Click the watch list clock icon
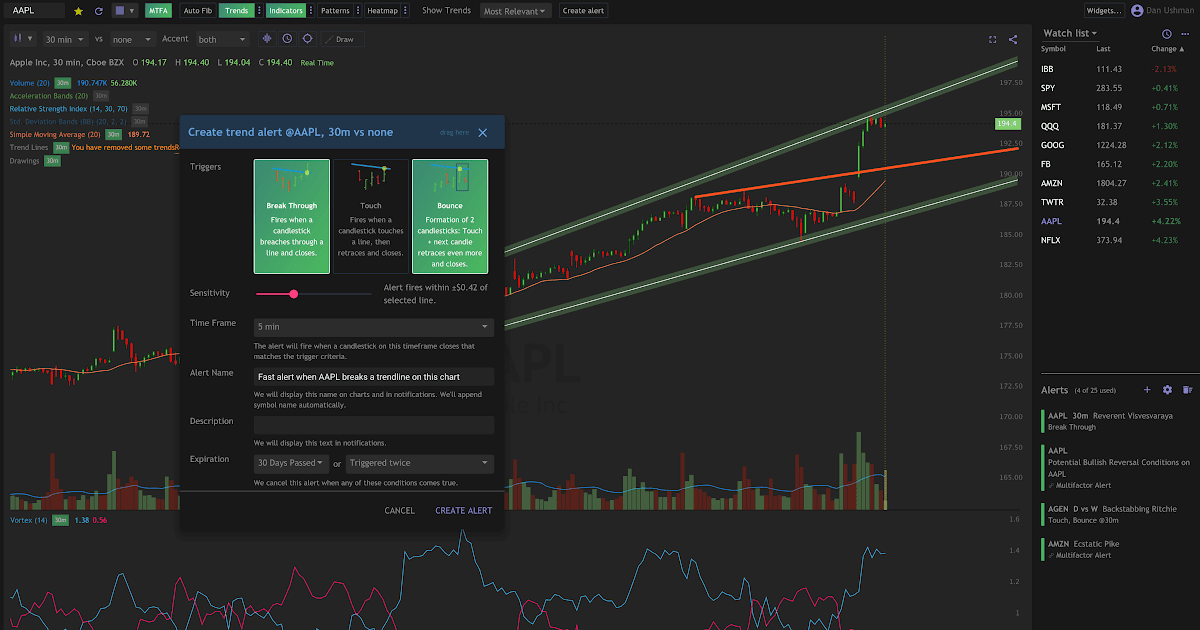Viewport: 1200px width, 630px height. tap(1167, 34)
